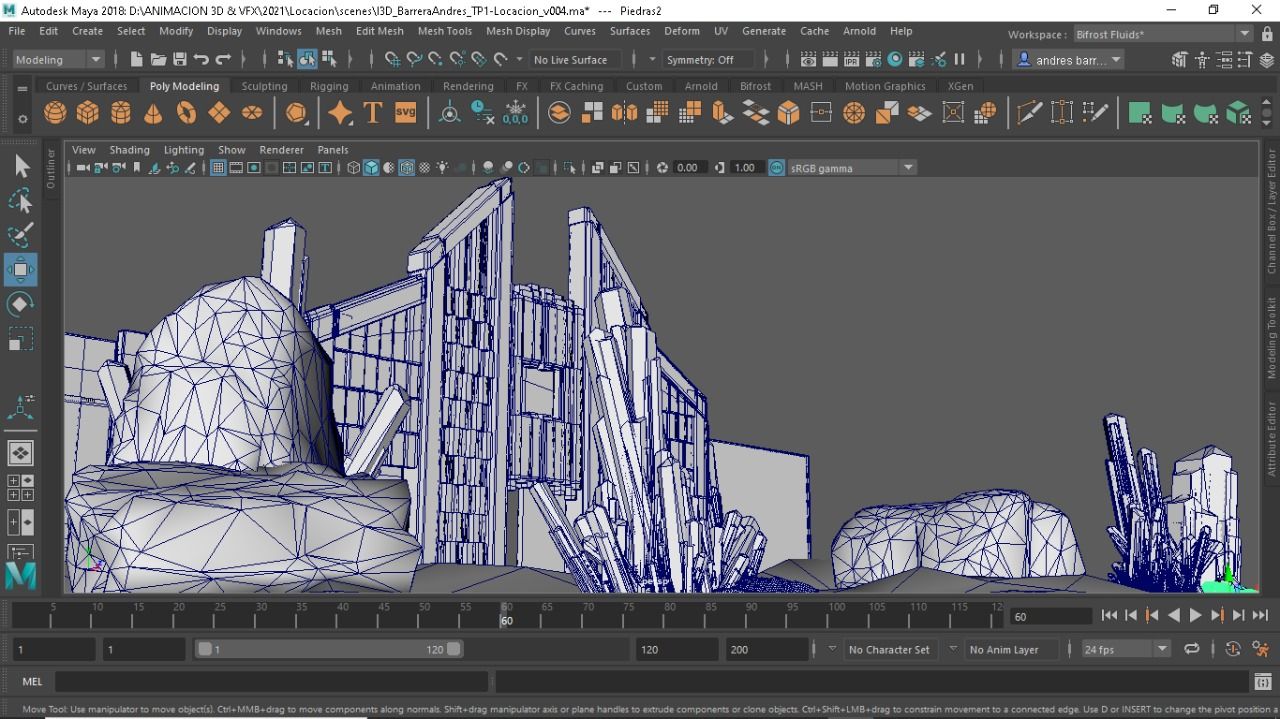
Task: Pick the Paint selection tool
Action: [x=21, y=235]
